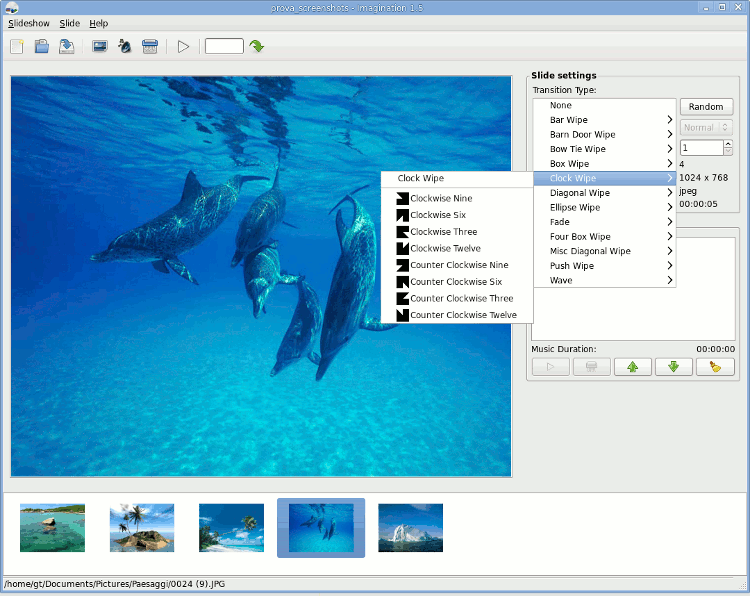Click the Open slideshow folder icon

pos(42,46)
